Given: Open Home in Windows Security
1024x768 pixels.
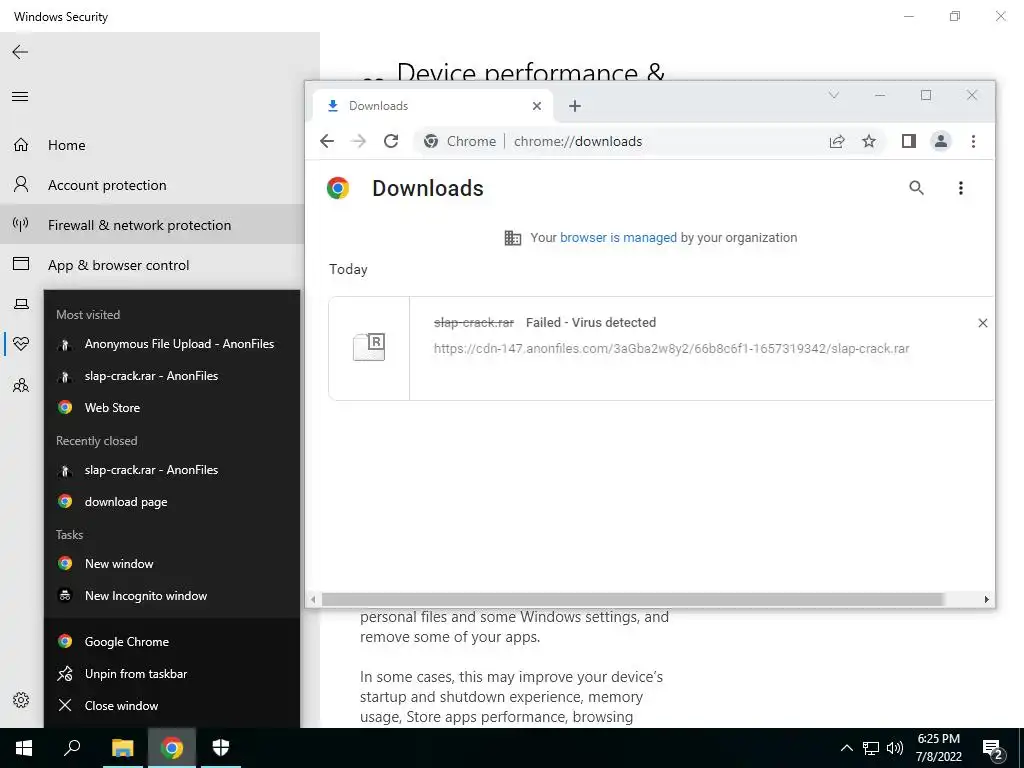Looking at the screenshot, I should coord(152,145).
